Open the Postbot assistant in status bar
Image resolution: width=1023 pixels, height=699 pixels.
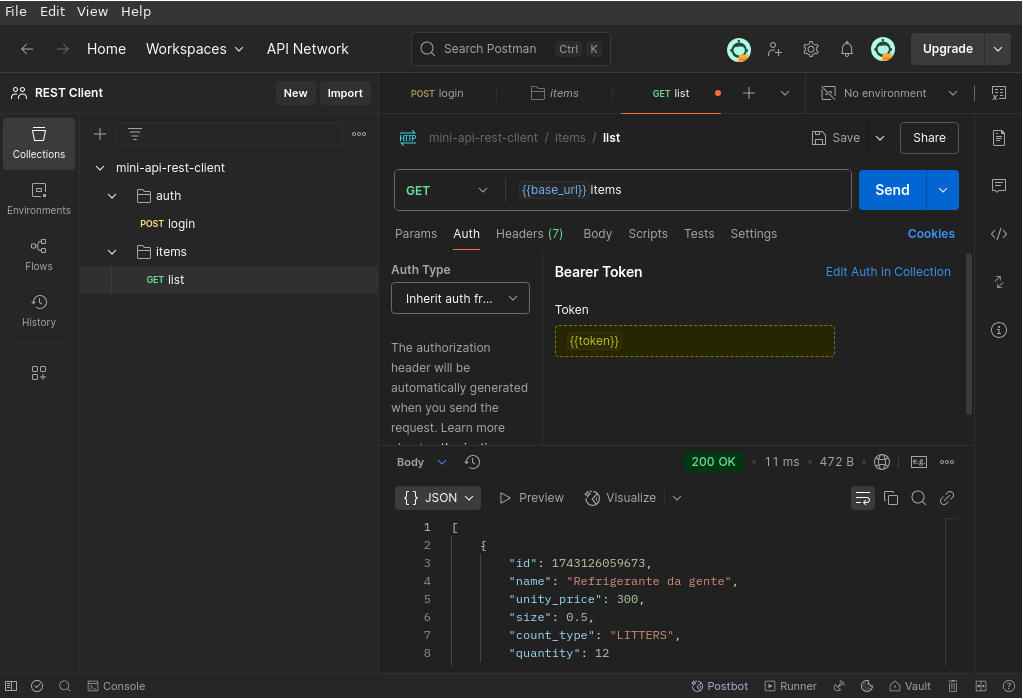click(720, 686)
